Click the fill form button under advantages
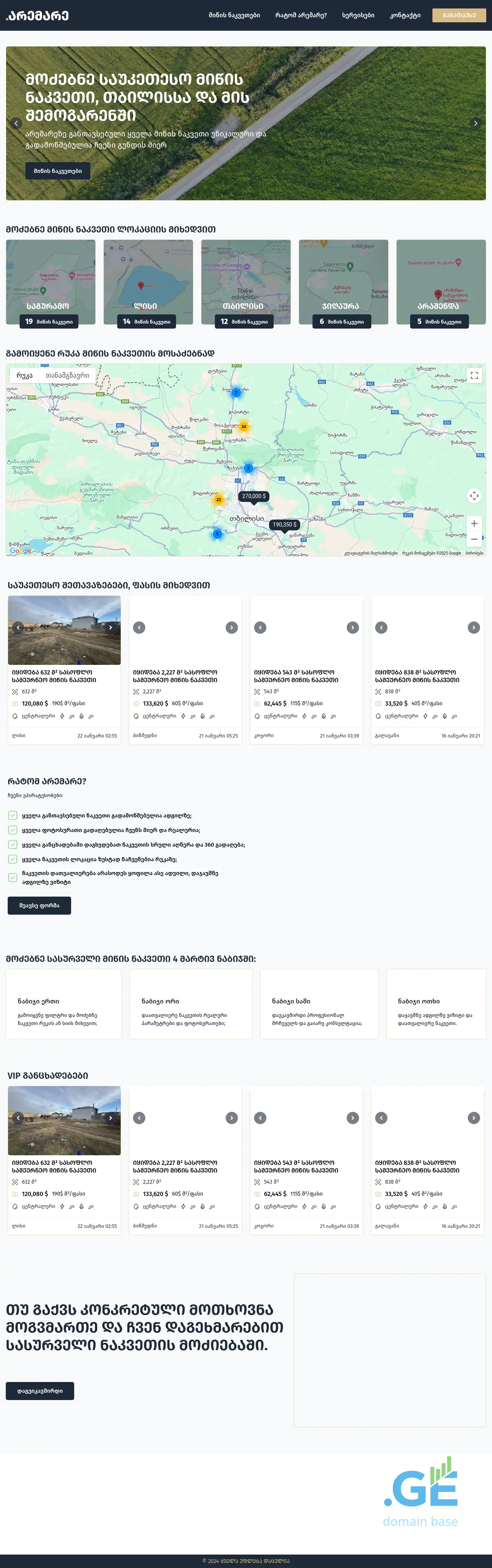The image size is (492, 1568). click(39, 905)
